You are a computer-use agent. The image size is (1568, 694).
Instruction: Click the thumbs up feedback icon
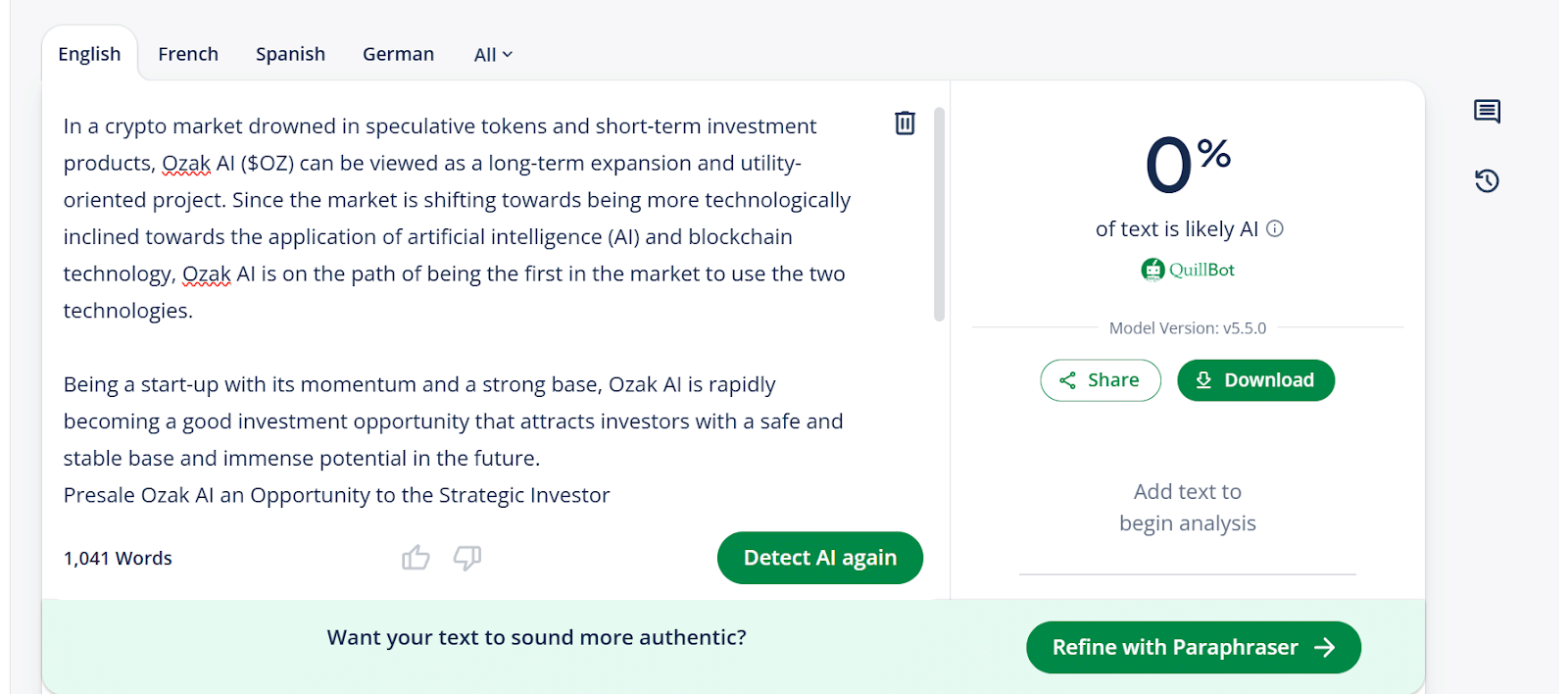coord(416,558)
